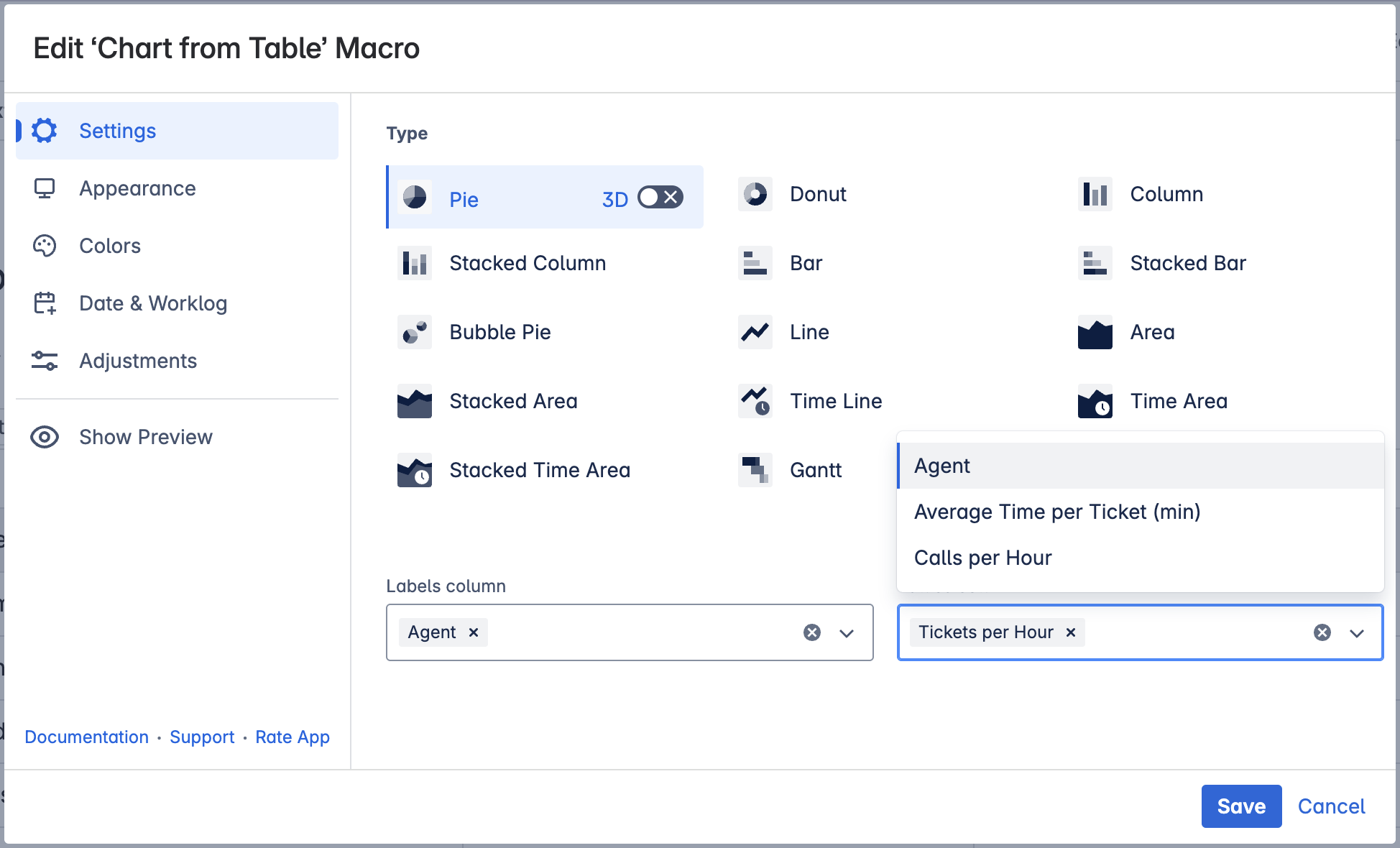1400x848 pixels.
Task: Click the Save button
Action: click(1241, 806)
